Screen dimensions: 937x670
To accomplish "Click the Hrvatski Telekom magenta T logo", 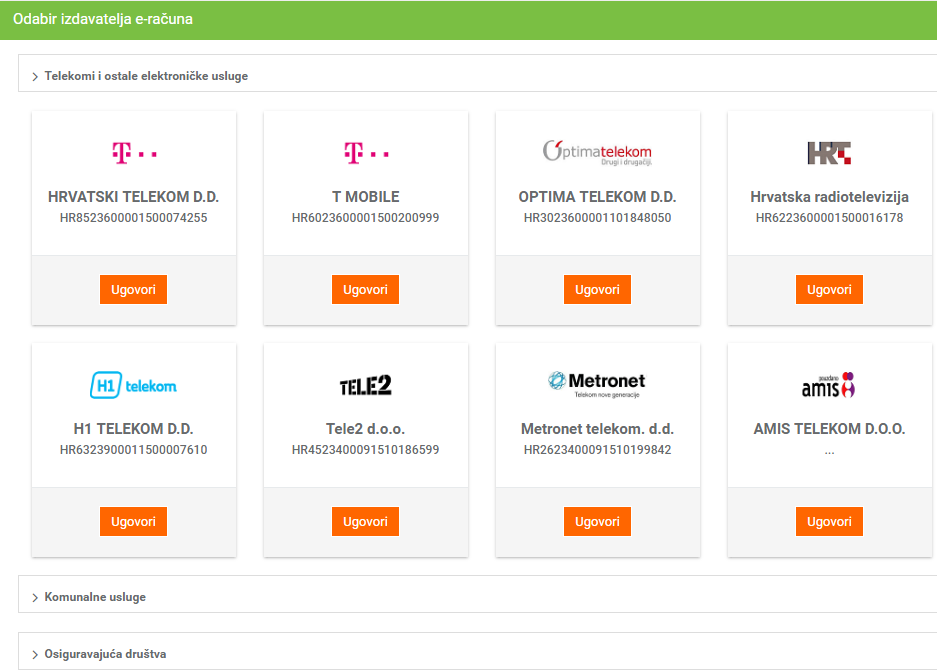I will (x=134, y=153).
